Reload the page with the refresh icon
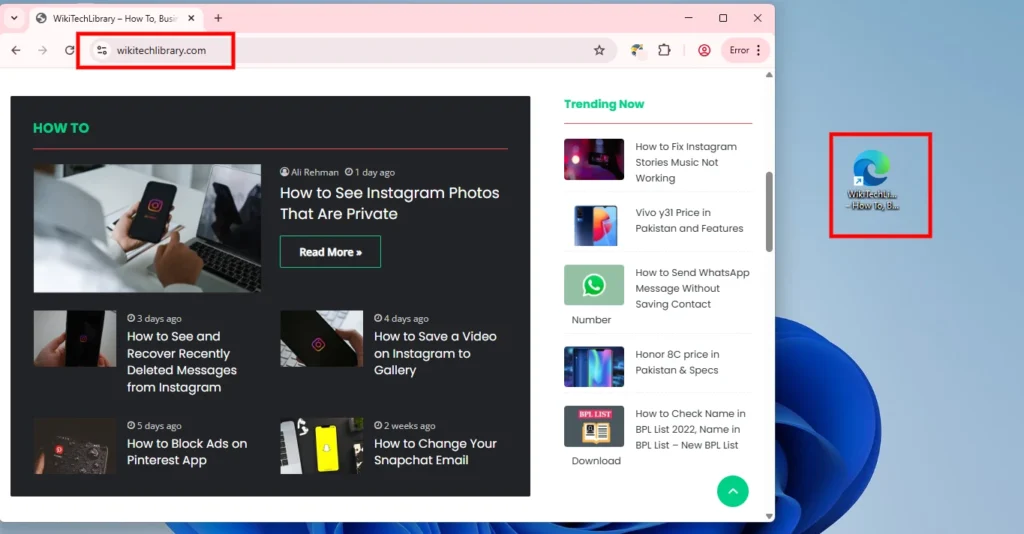 pyautogui.click(x=69, y=50)
